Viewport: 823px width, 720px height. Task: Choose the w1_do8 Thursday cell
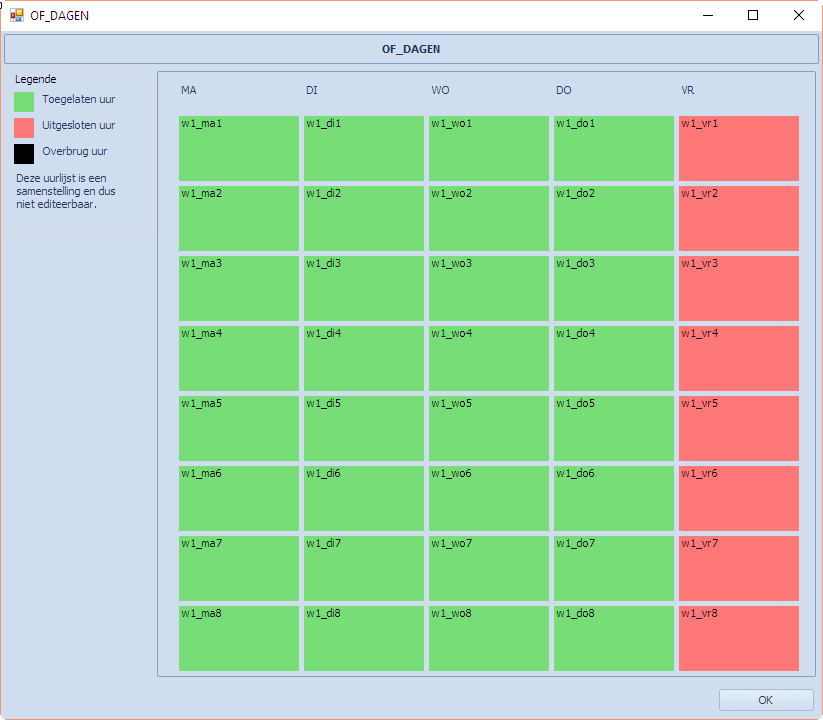tap(614, 638)
